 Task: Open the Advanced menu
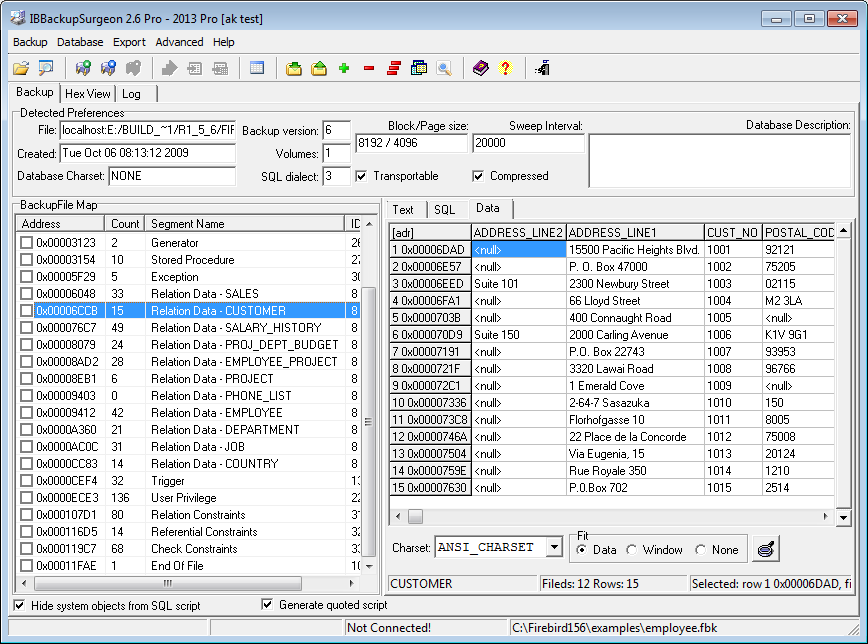click(x=179, y=42)
